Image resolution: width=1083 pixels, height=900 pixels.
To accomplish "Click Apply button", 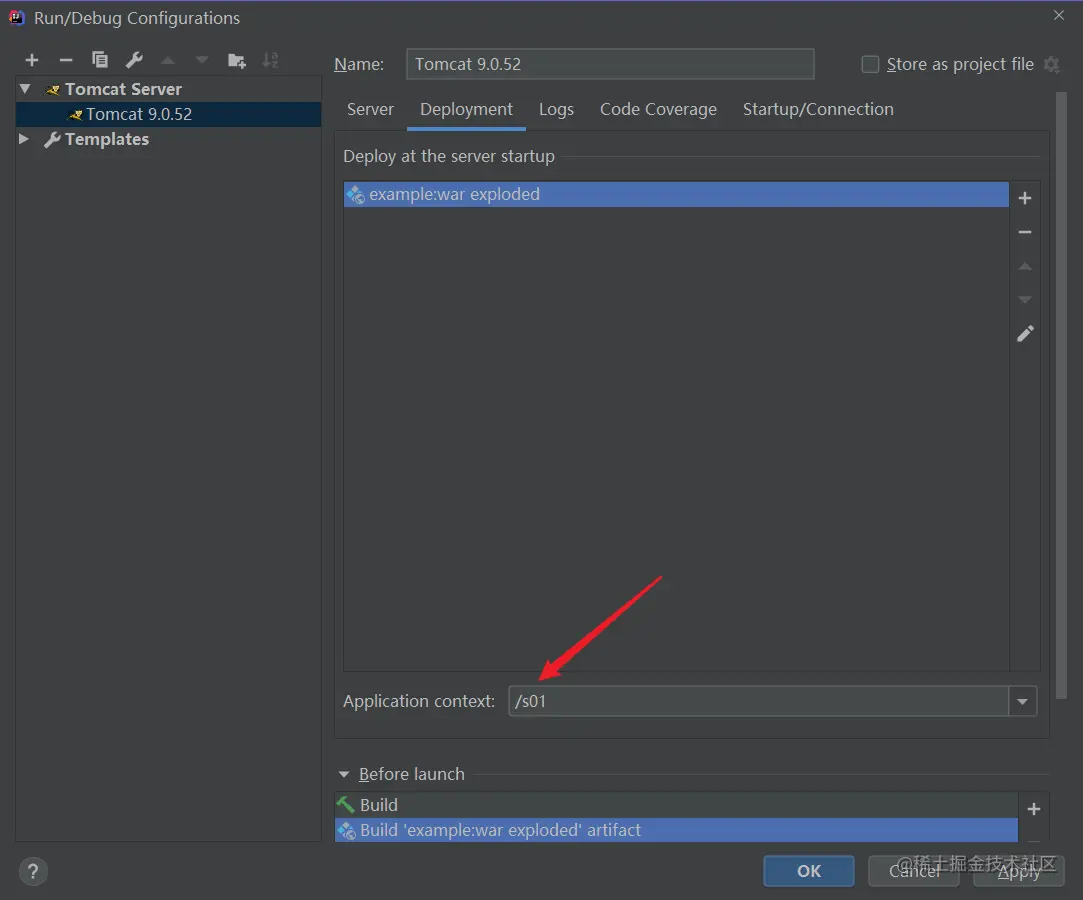I will coord(1019,871).
